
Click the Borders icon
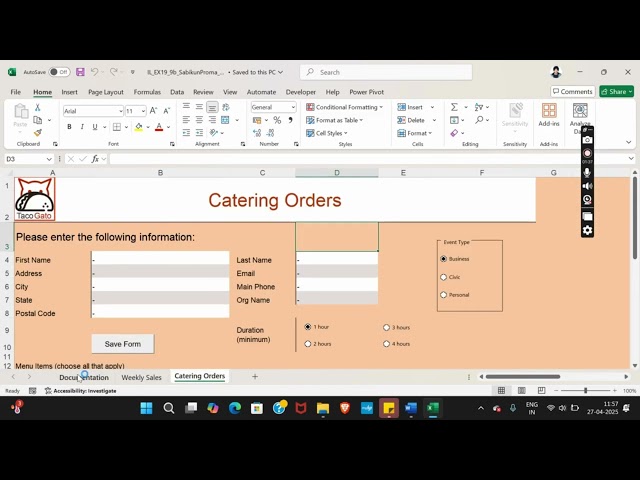(x=117, y=127)
